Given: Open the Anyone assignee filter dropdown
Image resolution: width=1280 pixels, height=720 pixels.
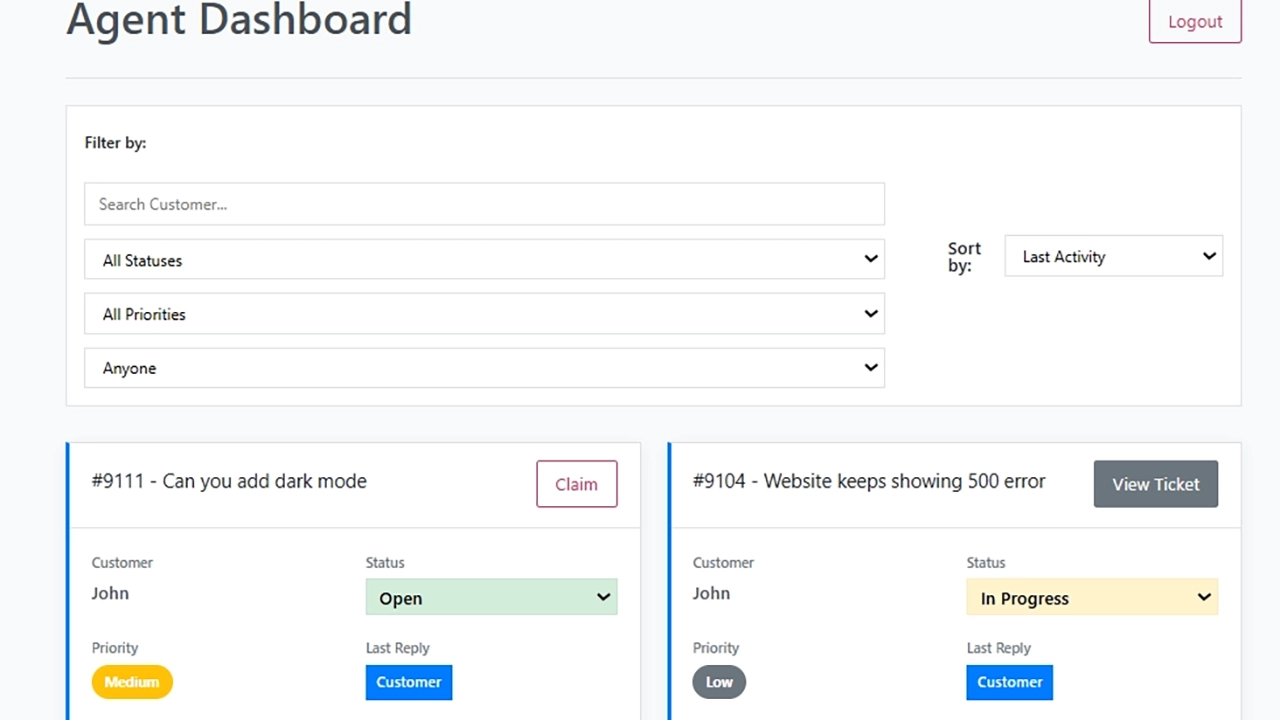Looking at the screenshot, I should pos(484,368).
